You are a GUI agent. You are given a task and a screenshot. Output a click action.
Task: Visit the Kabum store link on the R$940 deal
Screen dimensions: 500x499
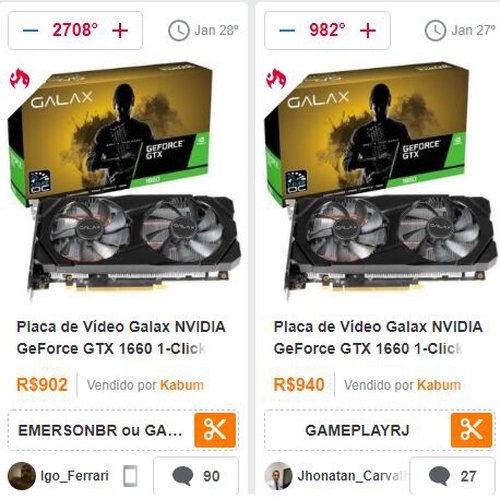point(439,385)
